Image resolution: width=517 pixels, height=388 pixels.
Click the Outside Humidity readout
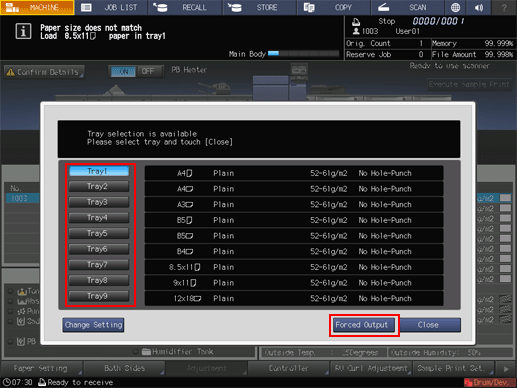pos(451,353)
